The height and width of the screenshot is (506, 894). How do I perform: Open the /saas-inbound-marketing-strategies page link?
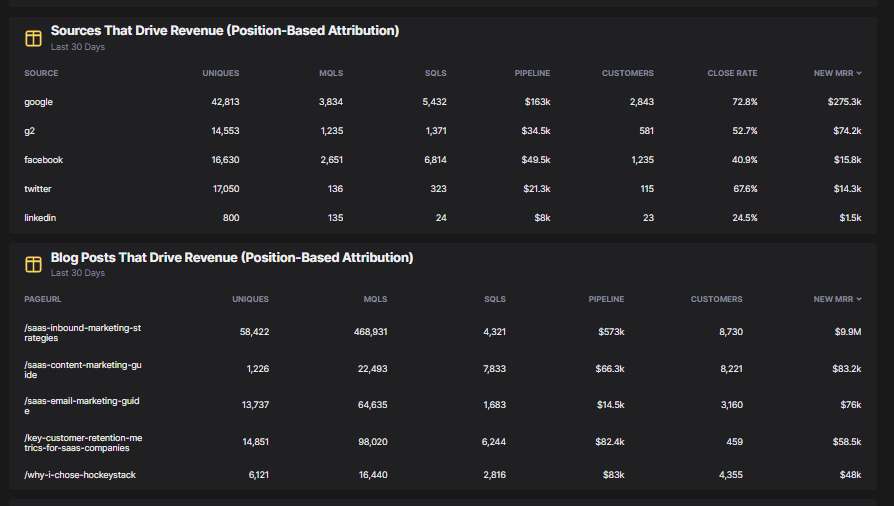(x=82, y=332)
